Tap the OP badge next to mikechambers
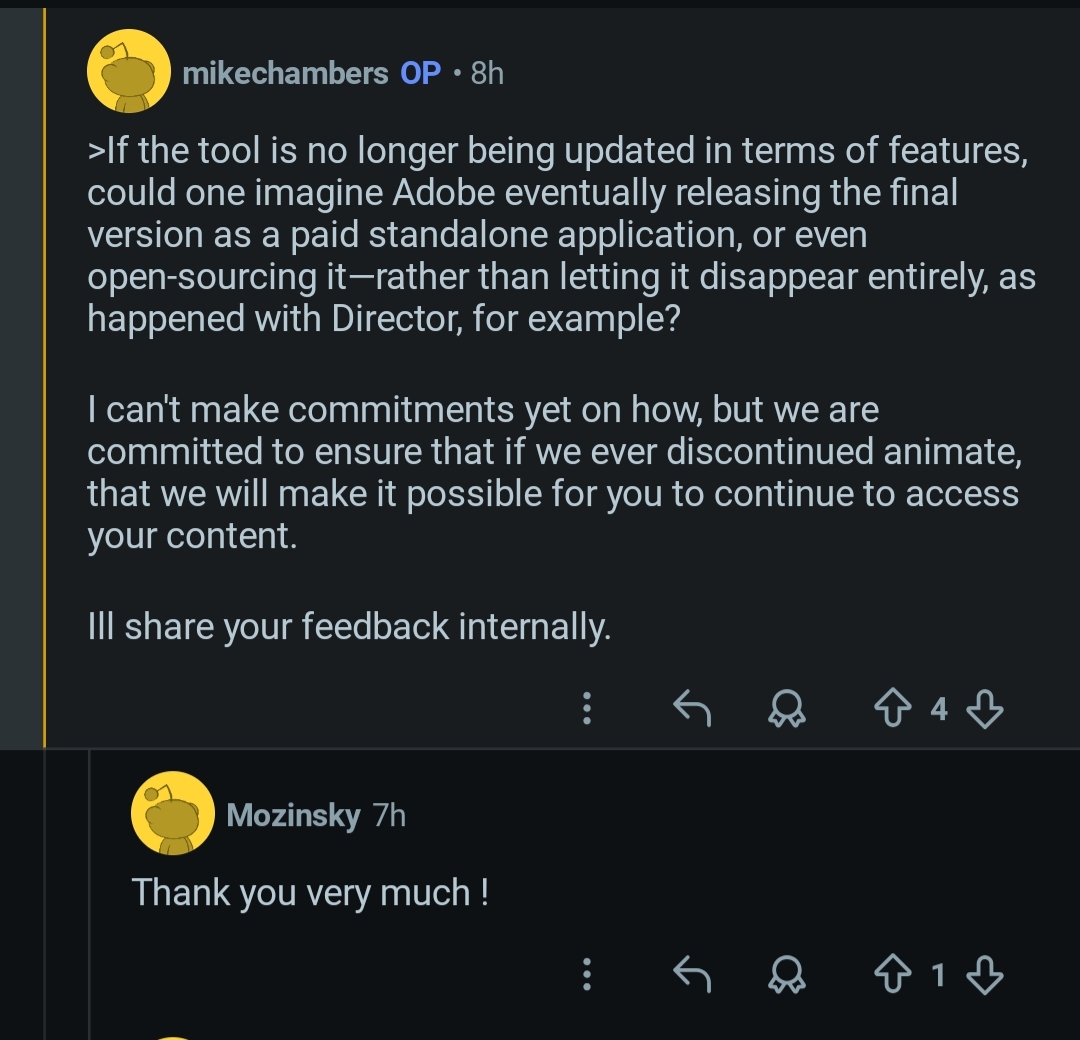1080x1040 pixels. 420,73
